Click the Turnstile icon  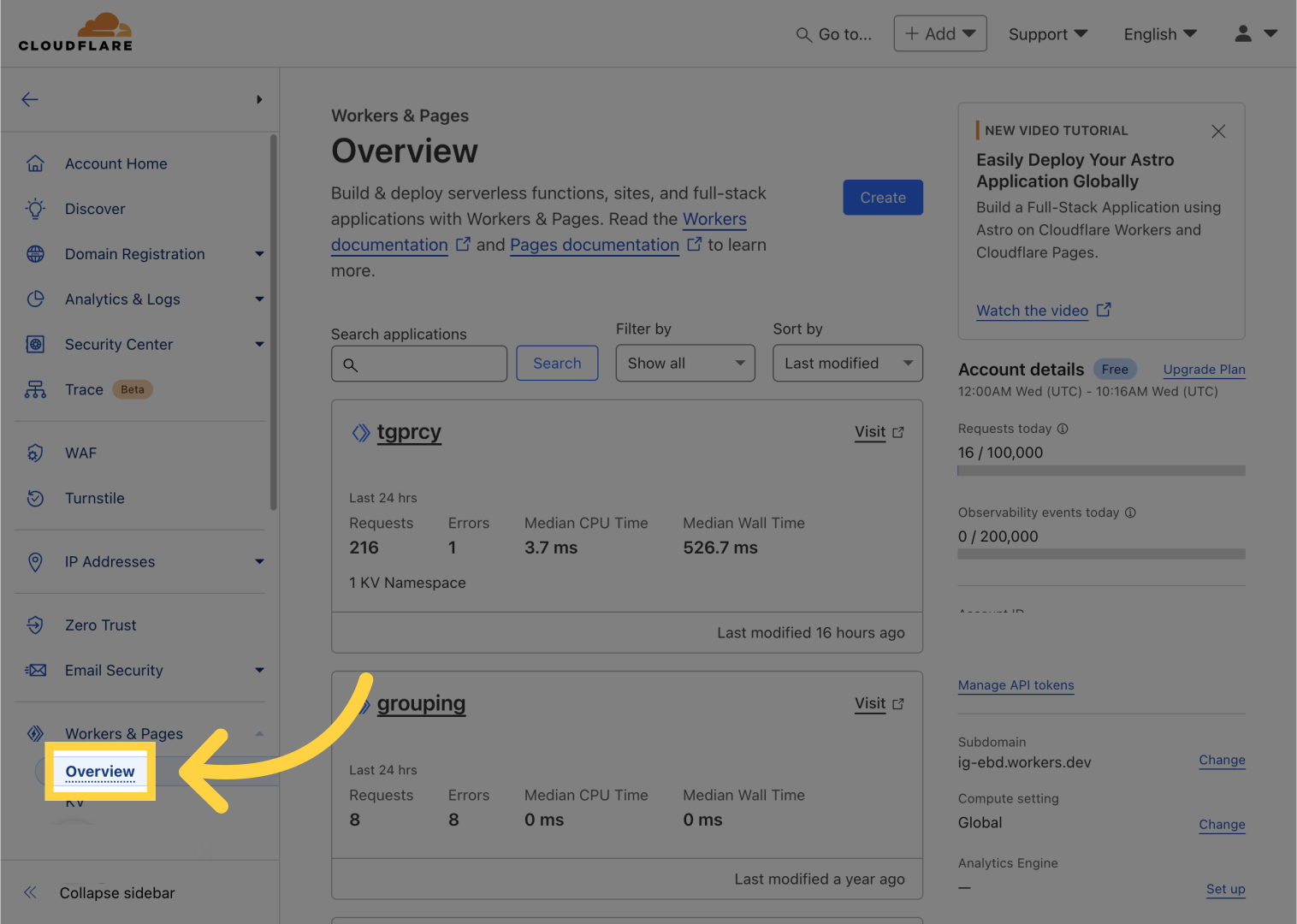click(35, 498)
